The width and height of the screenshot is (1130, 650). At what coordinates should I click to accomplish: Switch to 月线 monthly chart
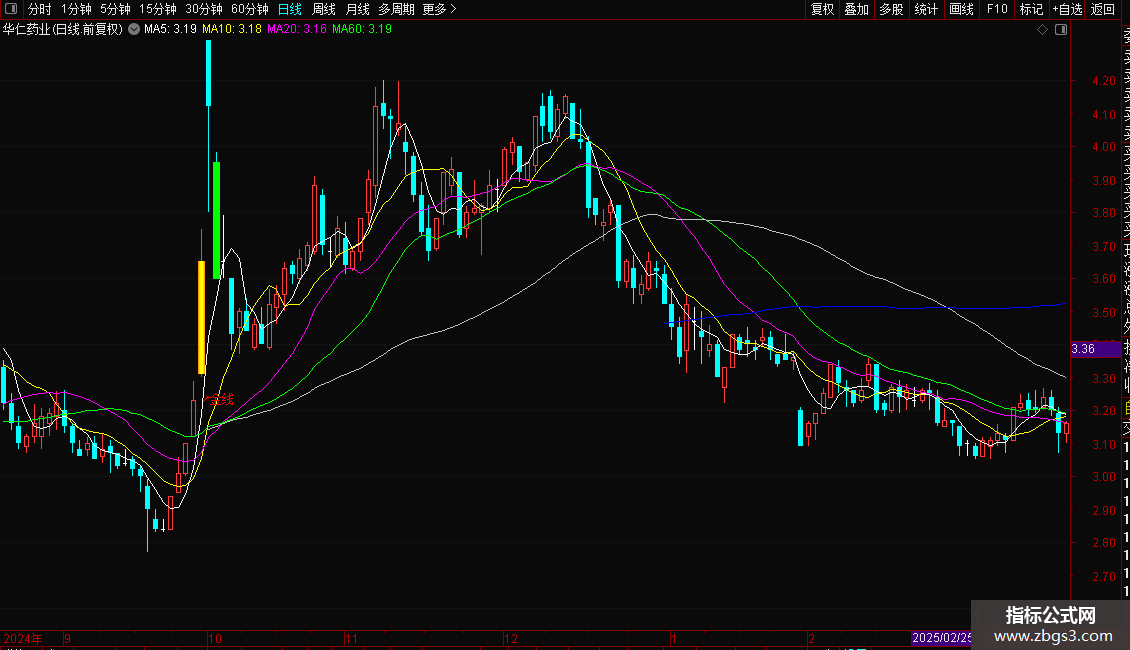357,9
